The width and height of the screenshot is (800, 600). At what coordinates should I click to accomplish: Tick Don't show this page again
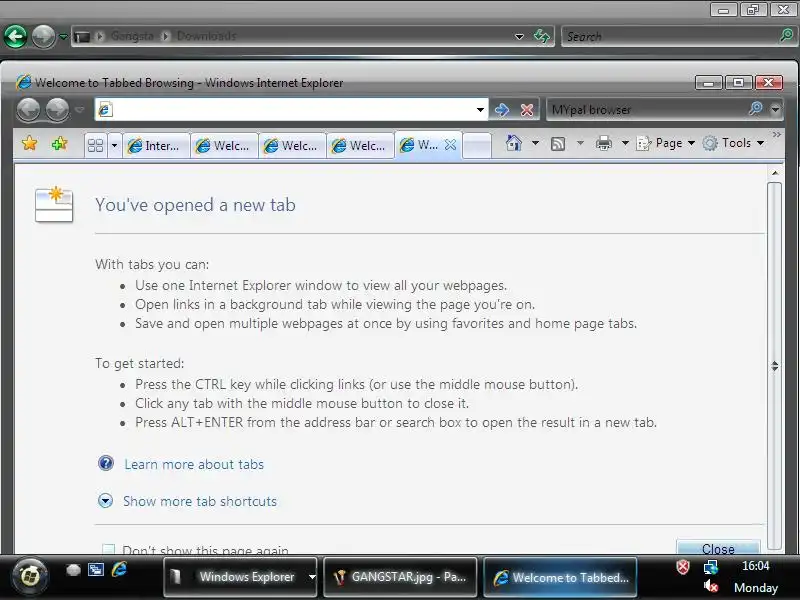[108, 549]
